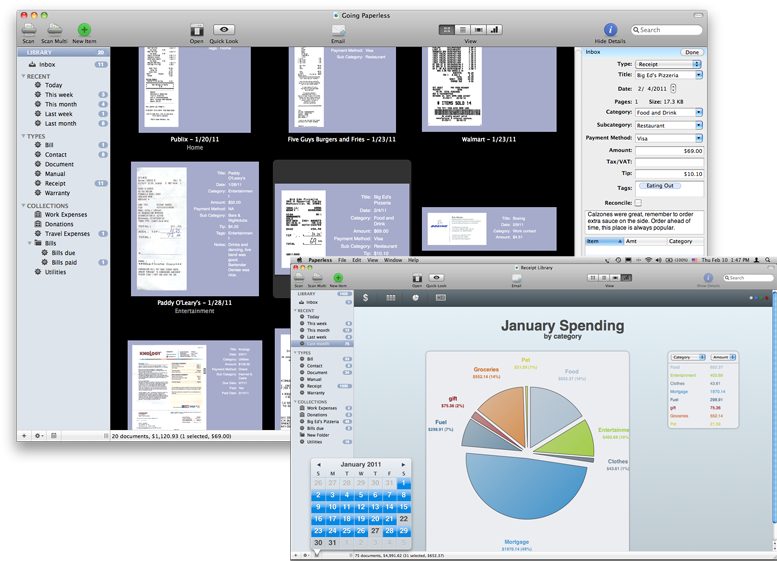Screen dimensions: 777x561
Task: Click the Email icon in Going Paperless toolbar
Action: (338, 30)
